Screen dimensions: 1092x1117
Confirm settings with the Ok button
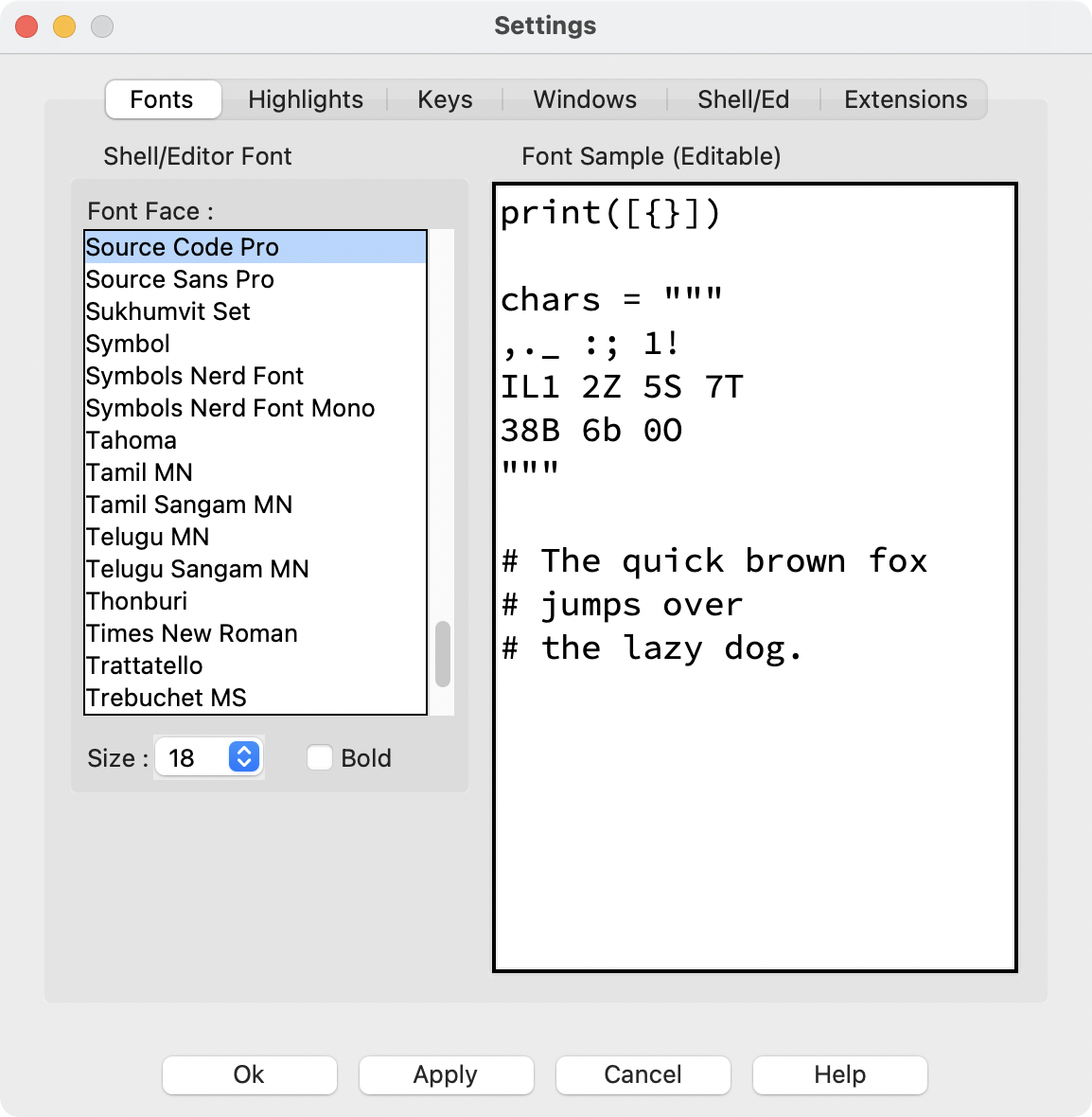coord(249,1074)
